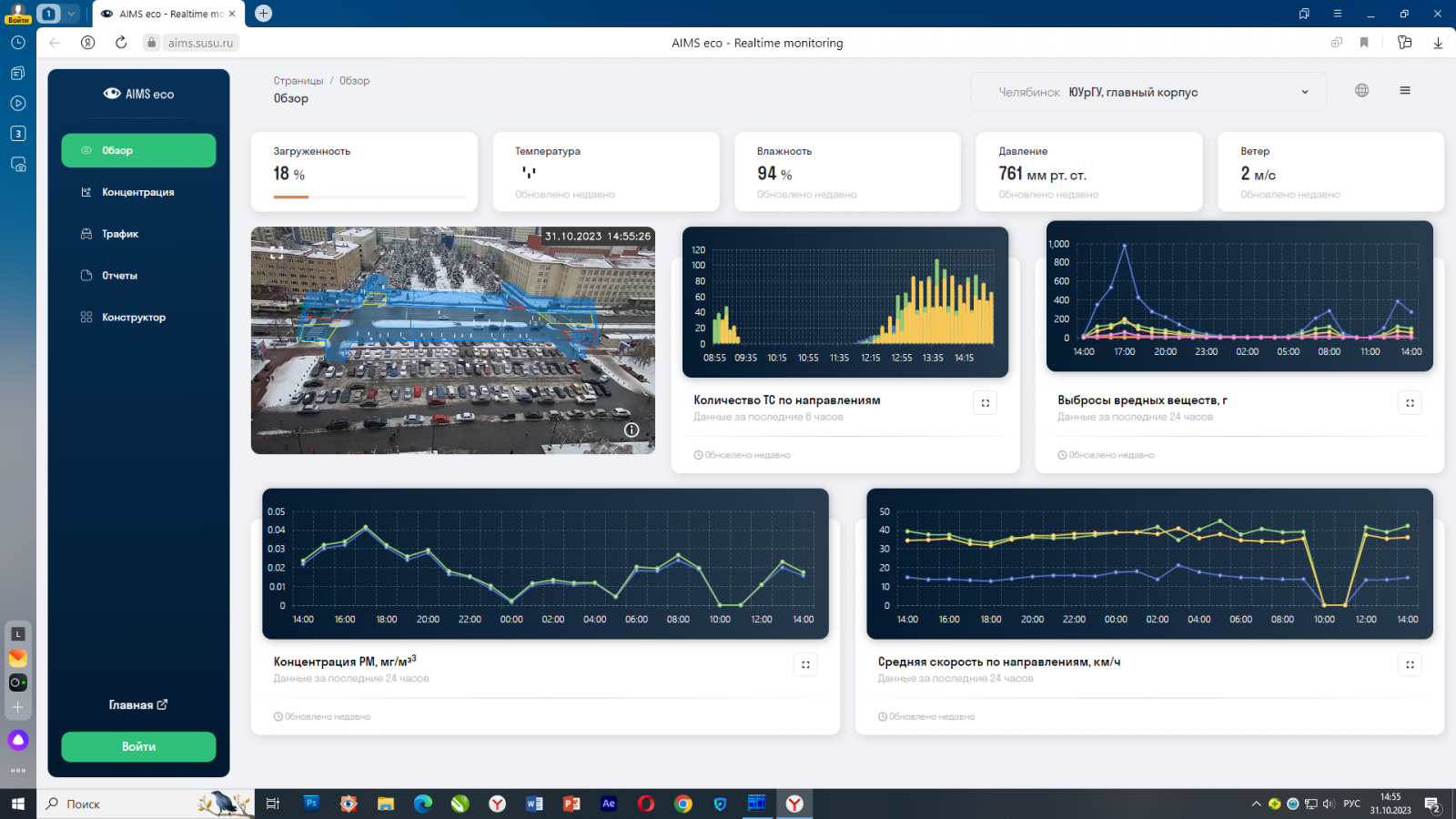Click the globe language icon
Image resolution: width=1456 pixels, height=819 pixels.
pos(1361,90)
